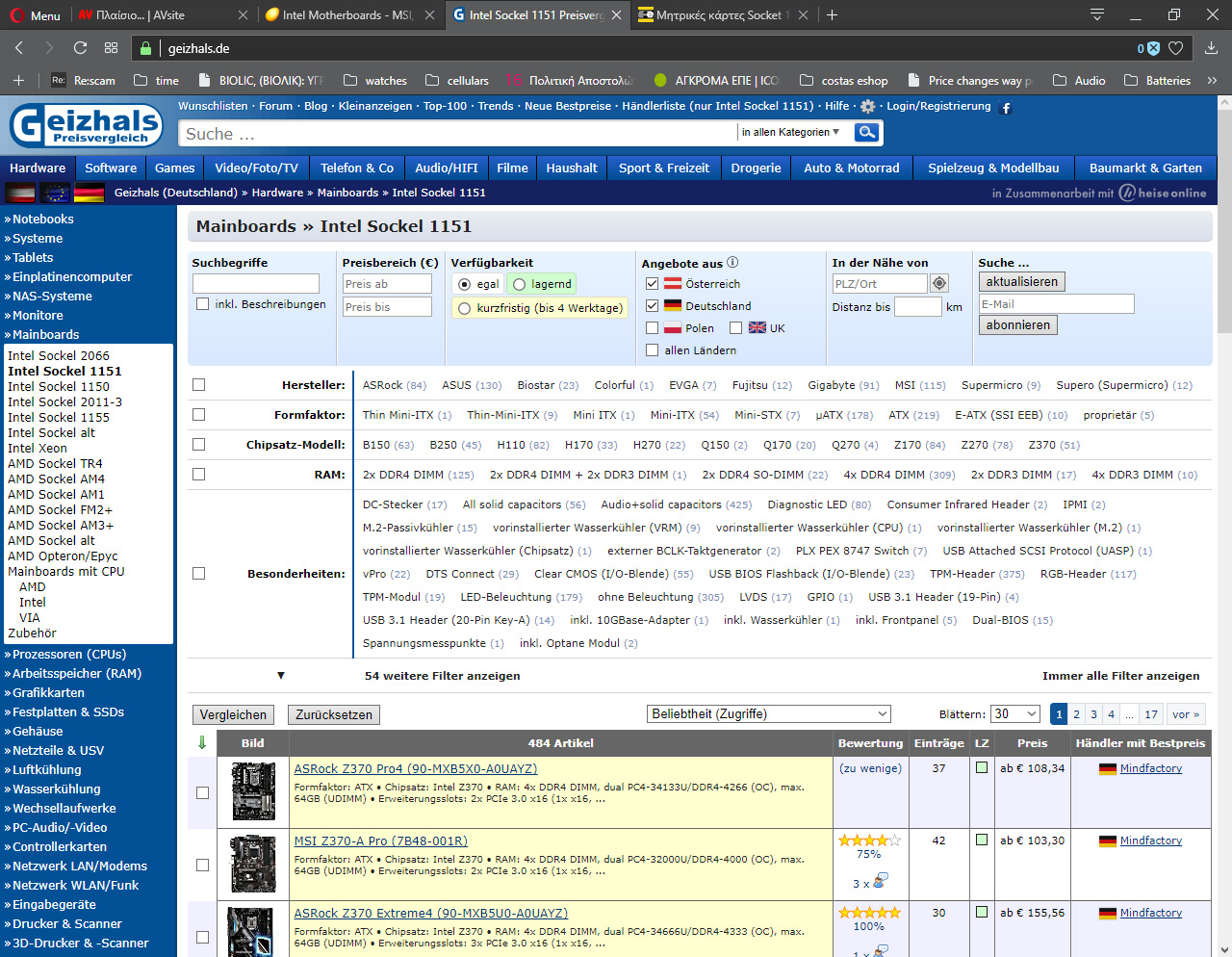Show more bookmarks chevron
Image resolution: width=1232 pixels, height=957 pixels.
click(1212, 81)
